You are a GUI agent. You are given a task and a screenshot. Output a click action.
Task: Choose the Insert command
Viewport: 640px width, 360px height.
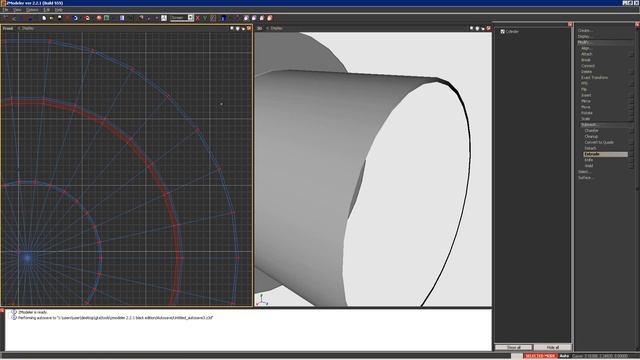coord(586,95)
